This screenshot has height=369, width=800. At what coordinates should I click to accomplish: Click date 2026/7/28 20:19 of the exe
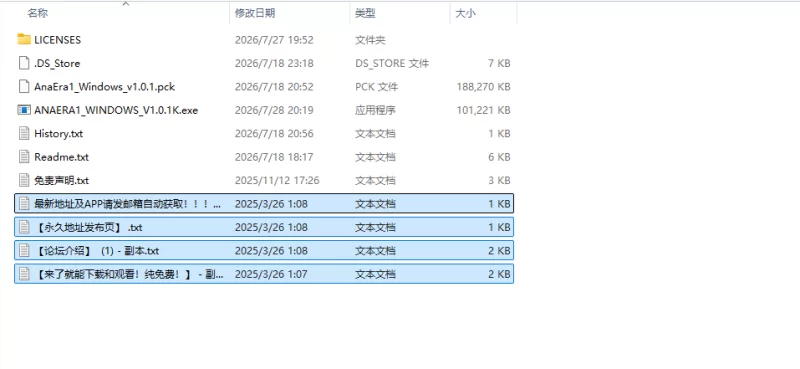click(x=274, y=110)
